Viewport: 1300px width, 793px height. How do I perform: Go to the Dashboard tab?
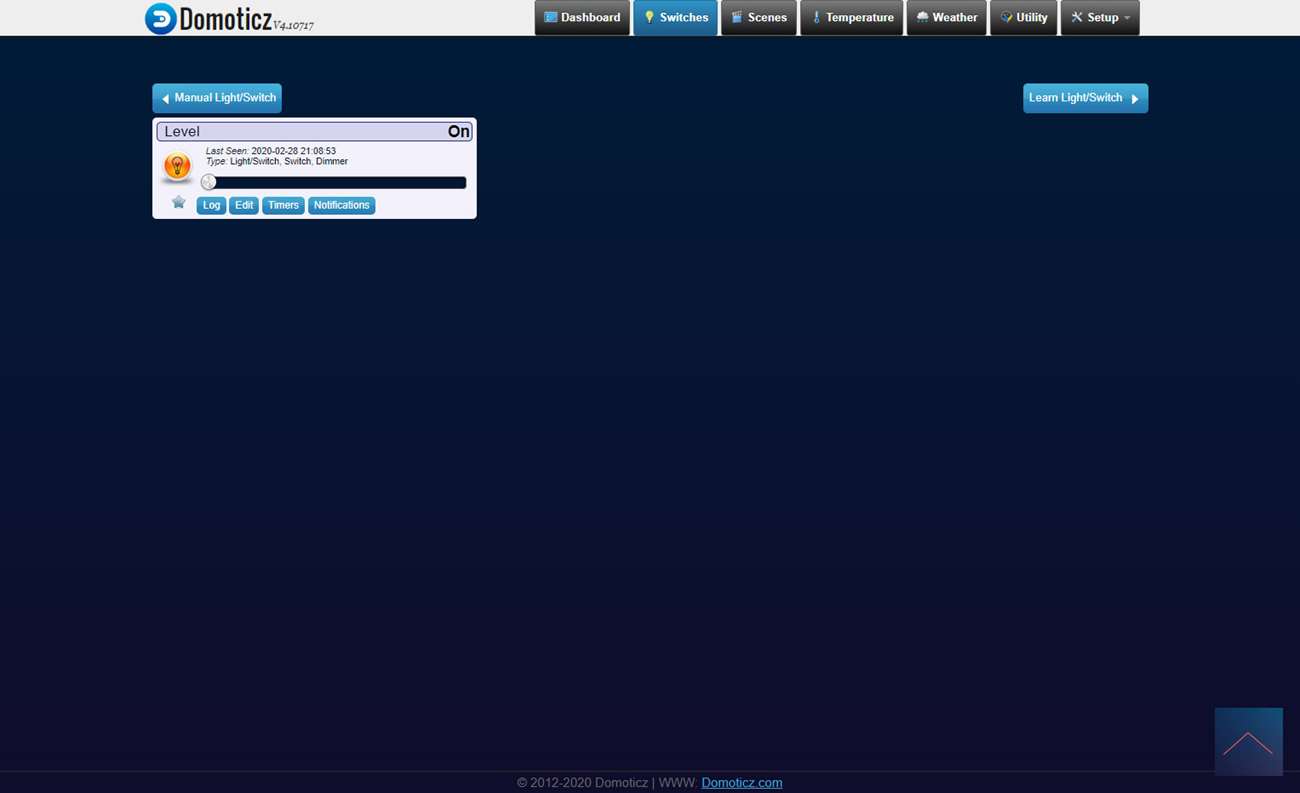click(582, 18)
